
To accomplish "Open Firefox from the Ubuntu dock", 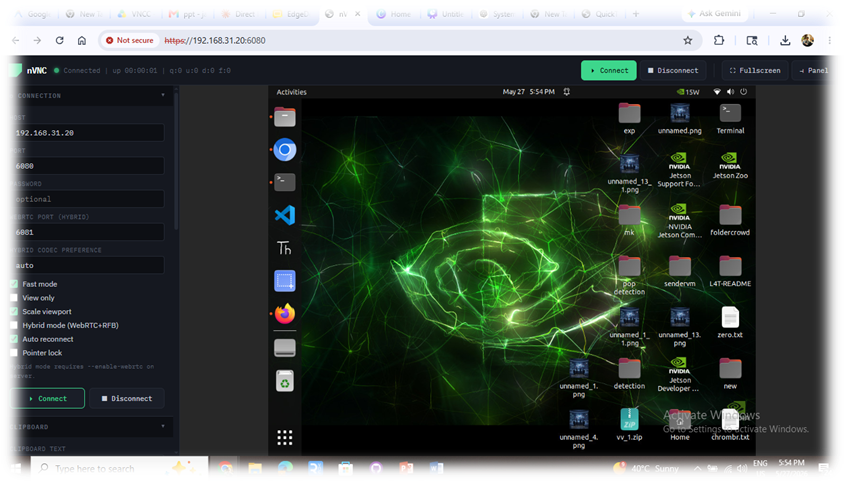I will [285, 314].
